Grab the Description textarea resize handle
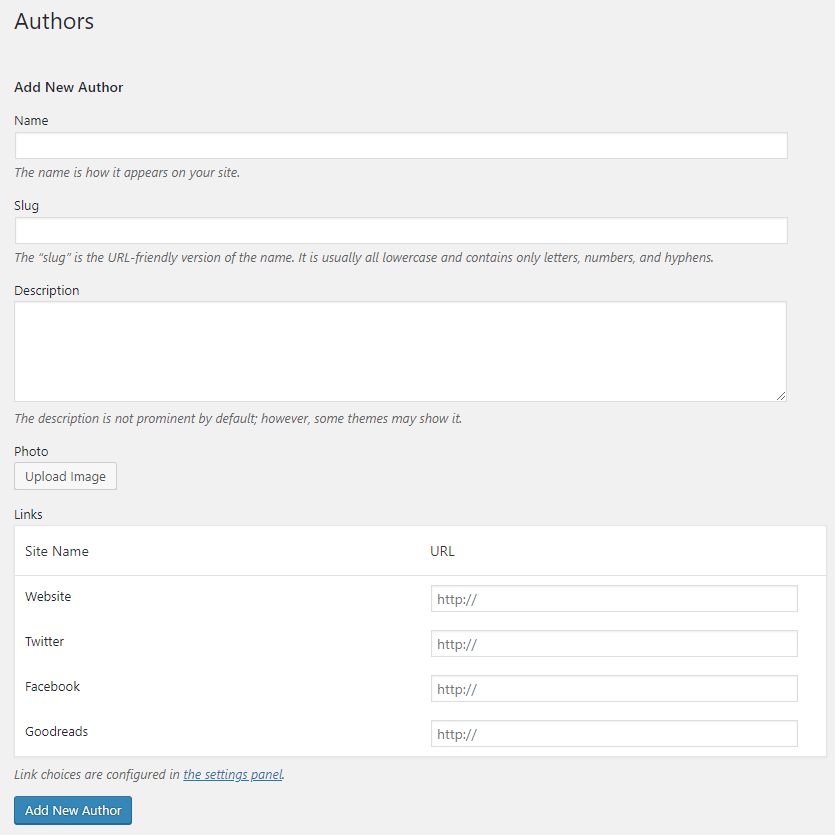Screen dimensions: 835x835 (x=781, y=396)
